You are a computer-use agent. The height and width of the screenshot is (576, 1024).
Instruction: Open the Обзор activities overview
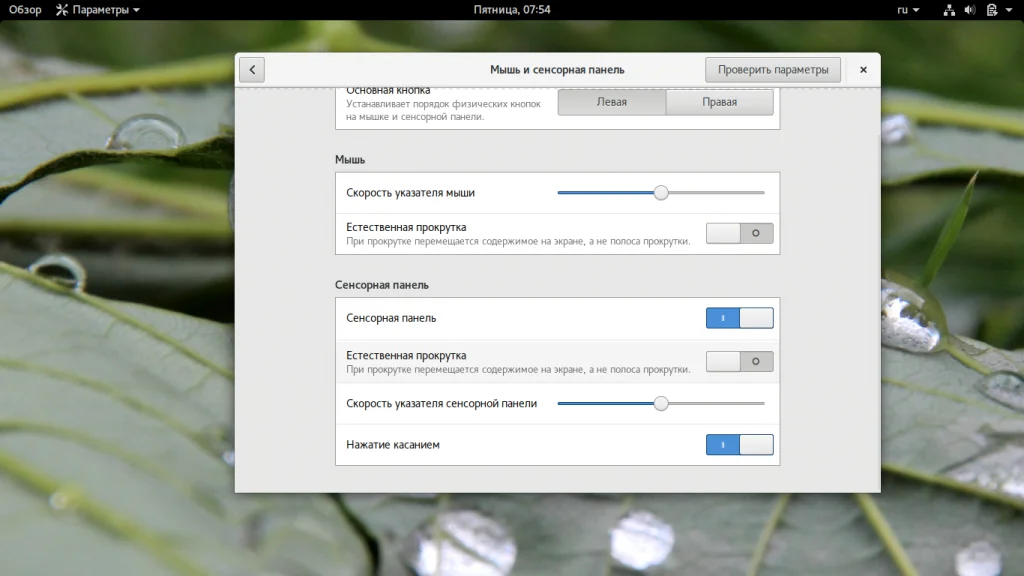pos(25,10)
